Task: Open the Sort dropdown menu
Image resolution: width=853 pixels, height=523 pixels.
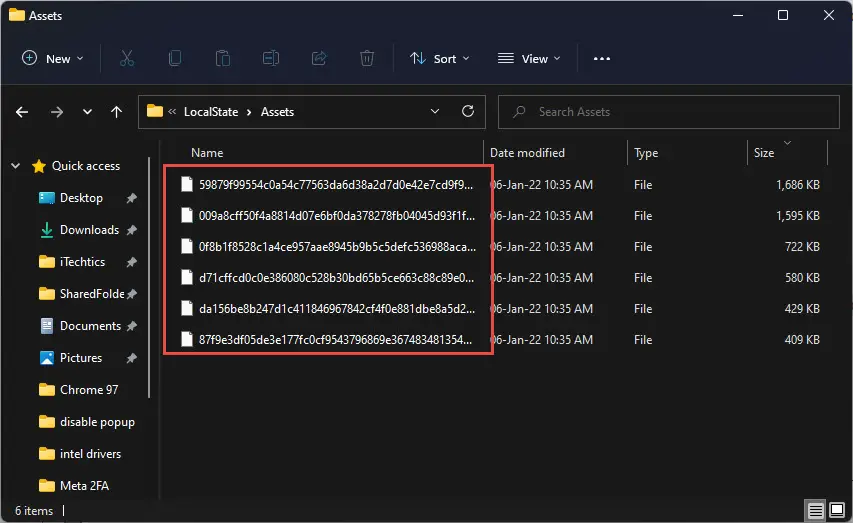Action: [439, 58]
